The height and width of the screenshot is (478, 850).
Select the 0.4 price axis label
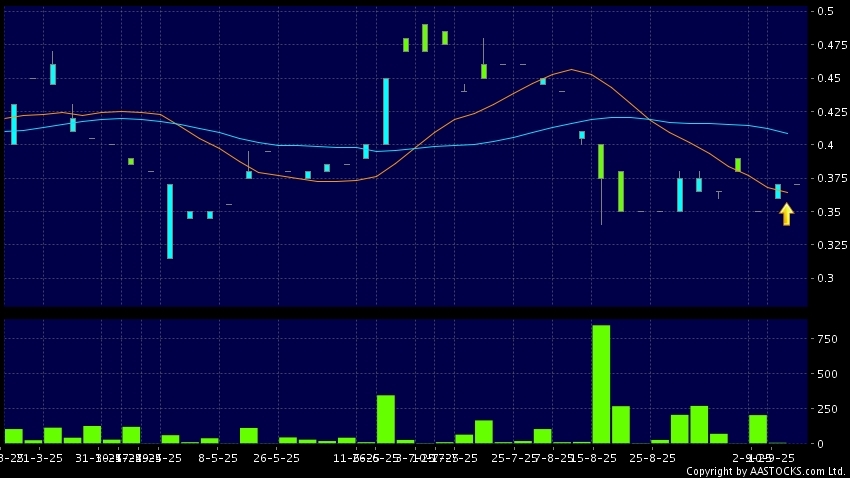pyautogui.click(x=826, y=145)
